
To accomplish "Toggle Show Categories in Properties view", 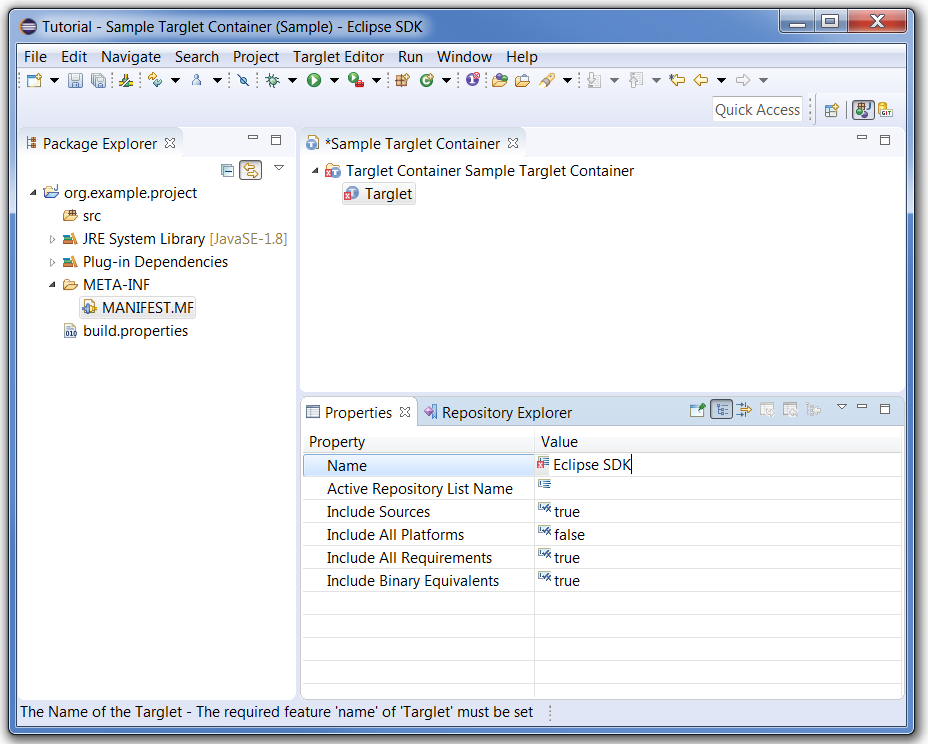I will tap(721, 410).
